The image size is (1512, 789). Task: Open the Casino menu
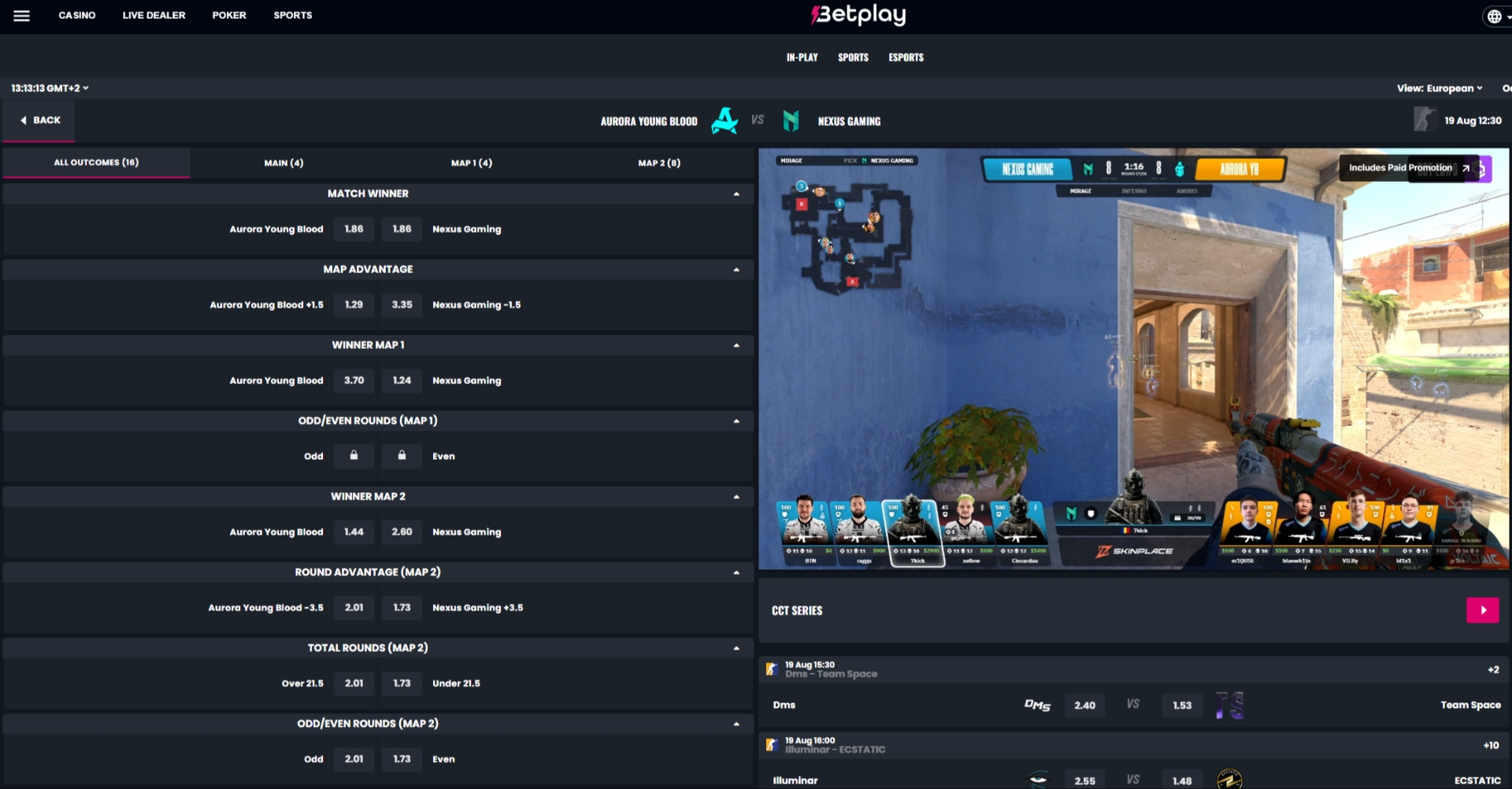coord(77,15)
